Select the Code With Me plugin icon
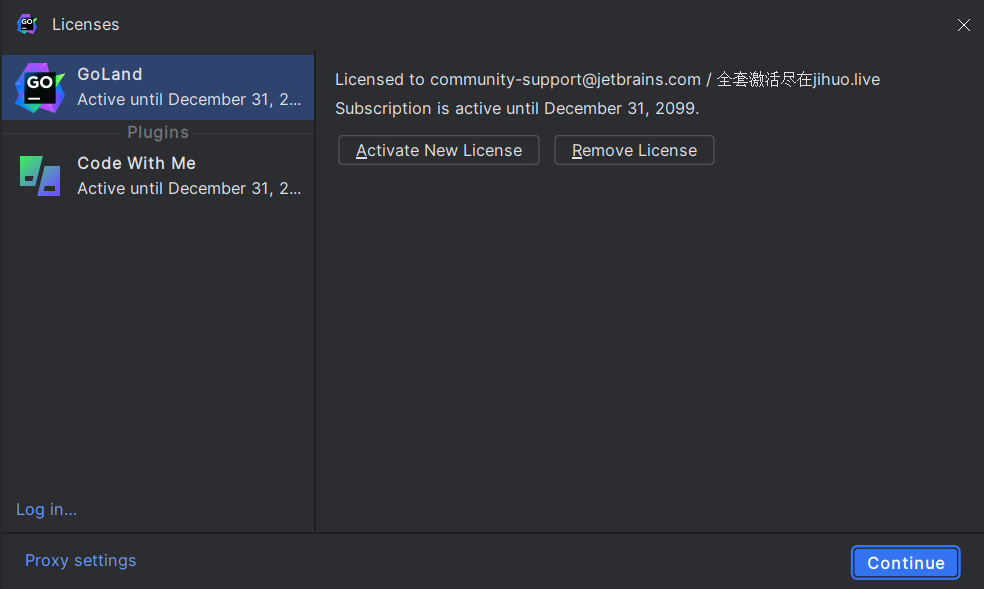 click(x=40, y=176)
